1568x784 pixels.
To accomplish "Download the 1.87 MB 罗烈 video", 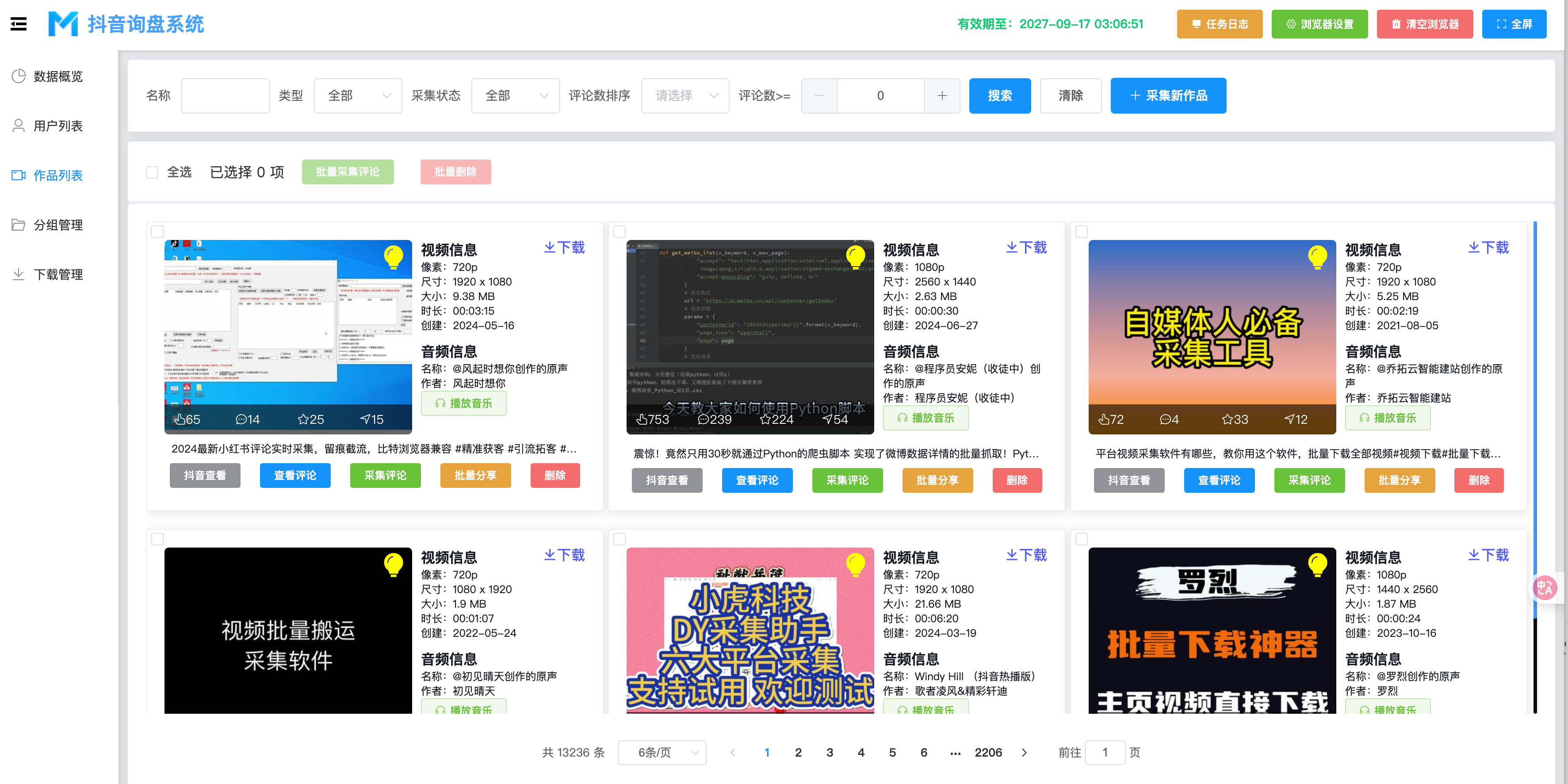I will click(x=1488, y=556).
